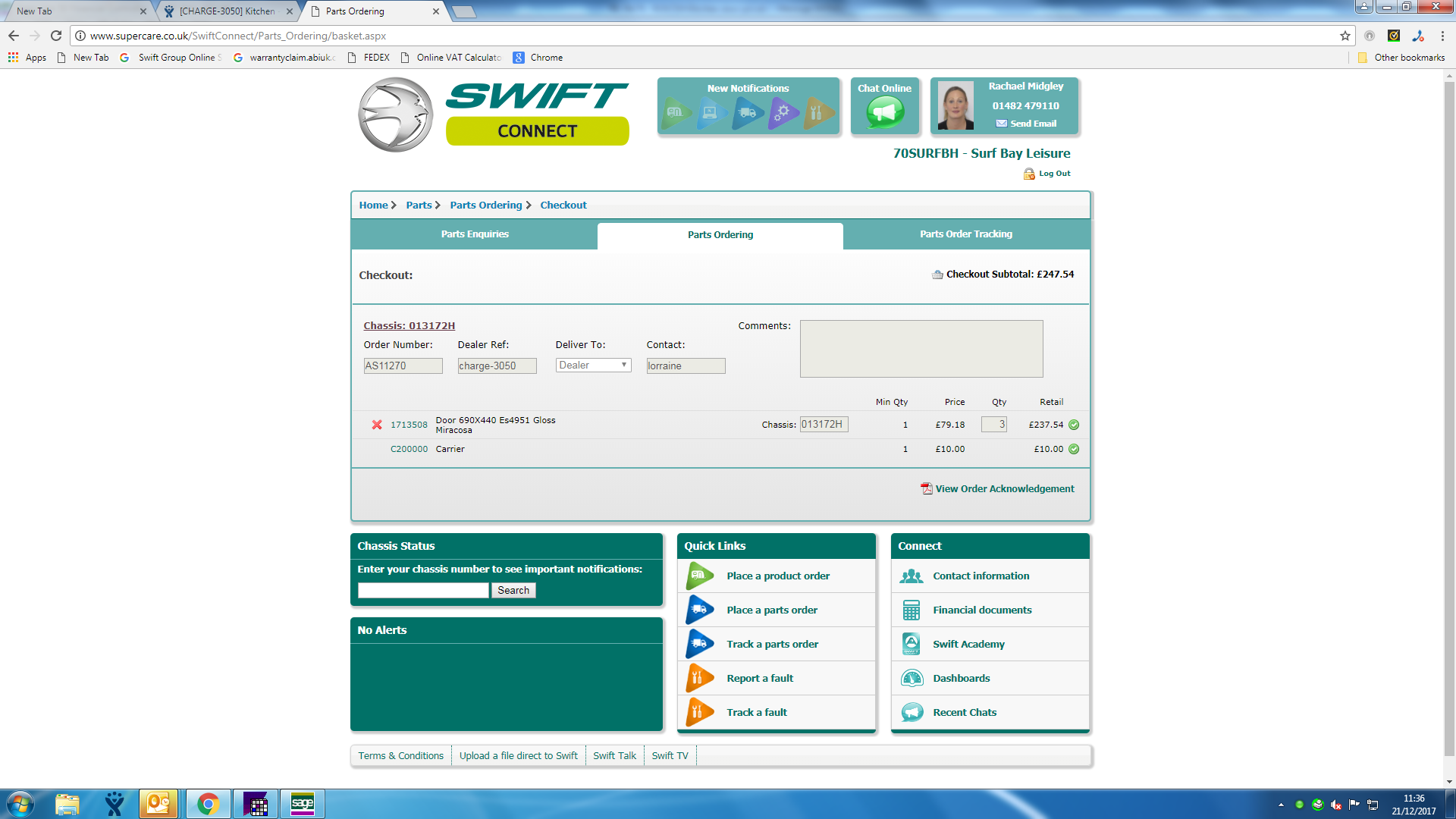
Task: Open View Order Acknowledgement PDF link
Action: [x=1004, y=489]
